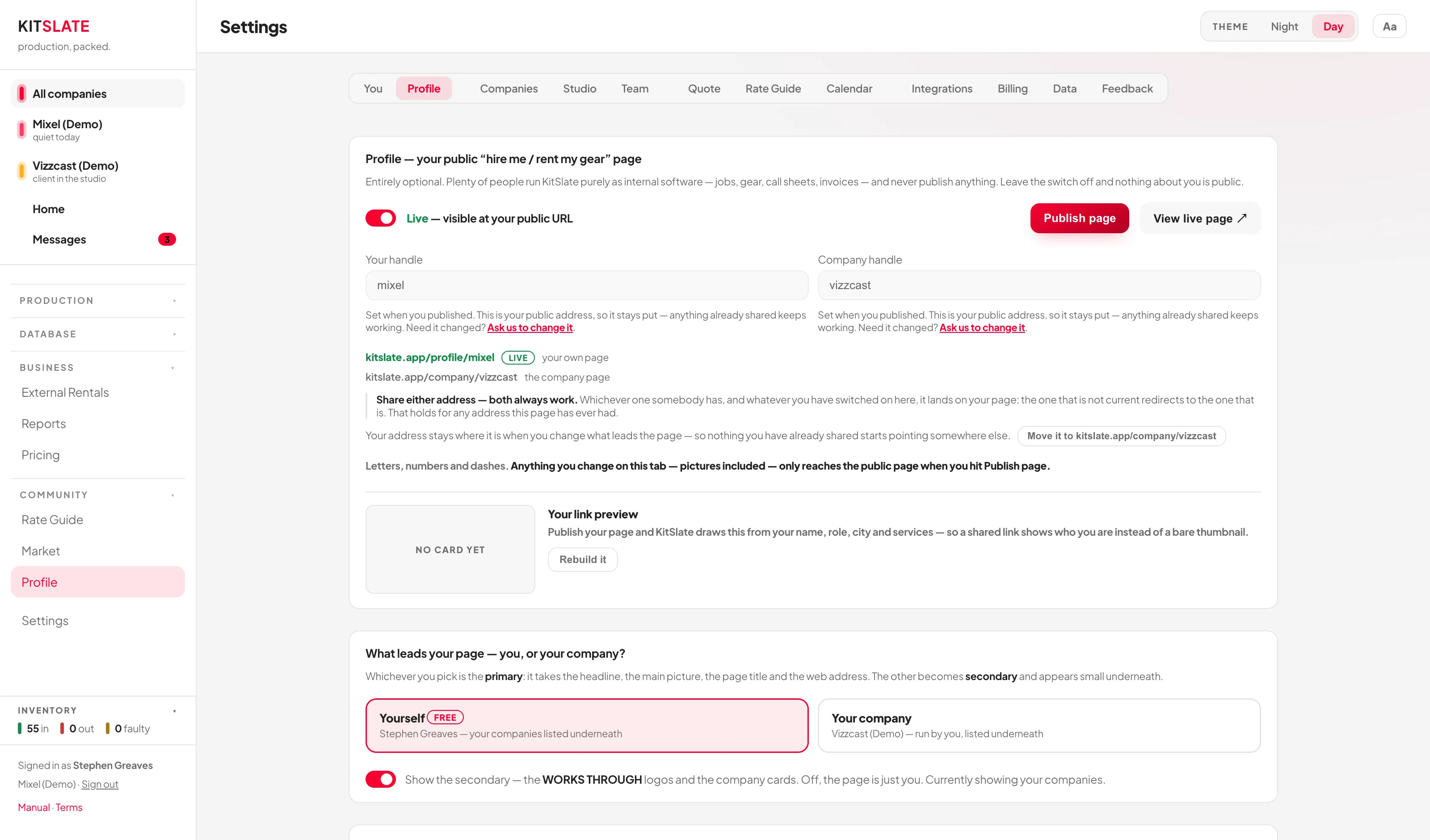This screenshot has height=840, width=1430.
Task: Switch to the Data tab
Action: click(1064, 88)
